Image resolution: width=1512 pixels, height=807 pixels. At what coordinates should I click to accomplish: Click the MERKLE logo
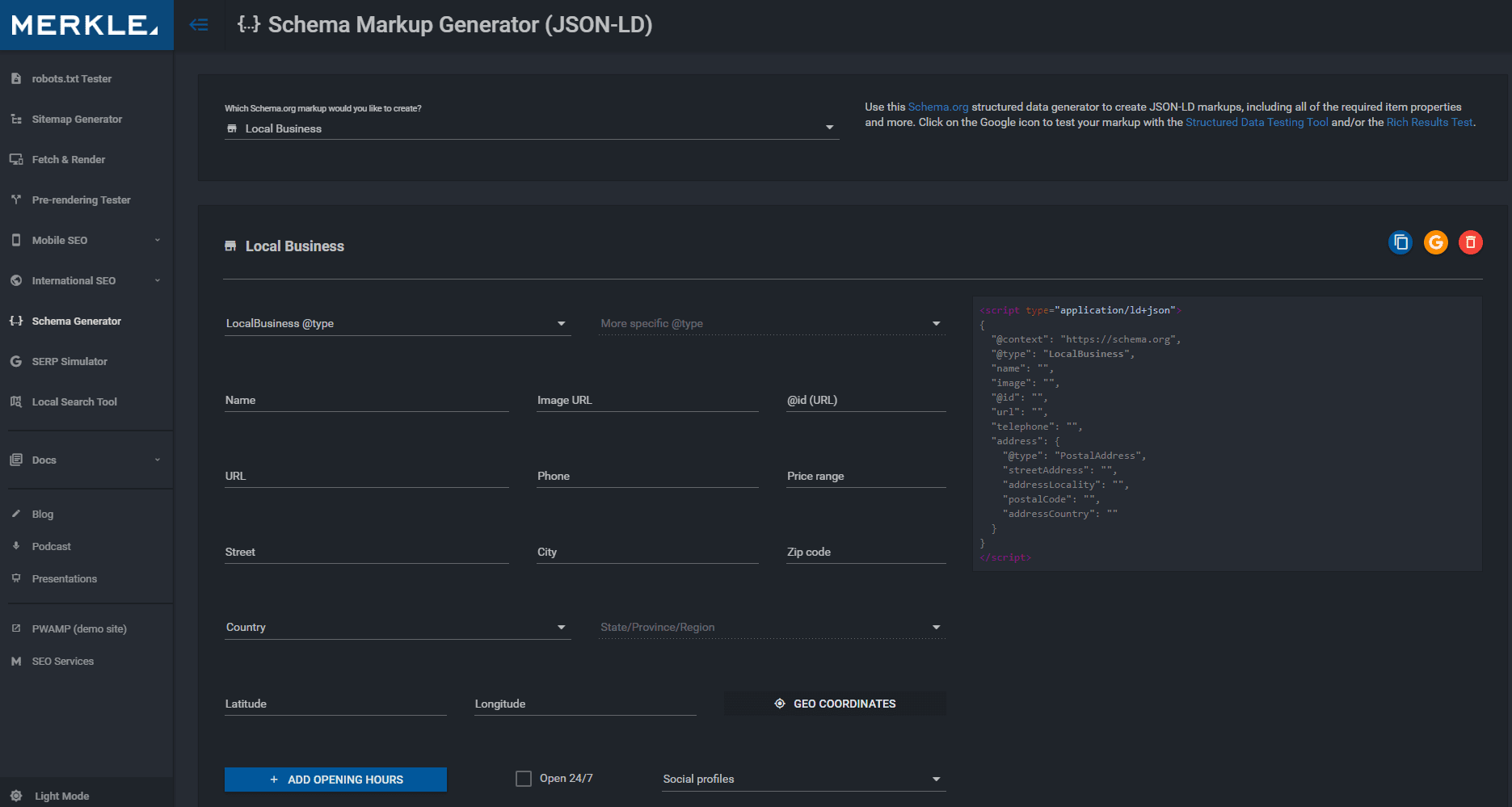click(85, 25)
